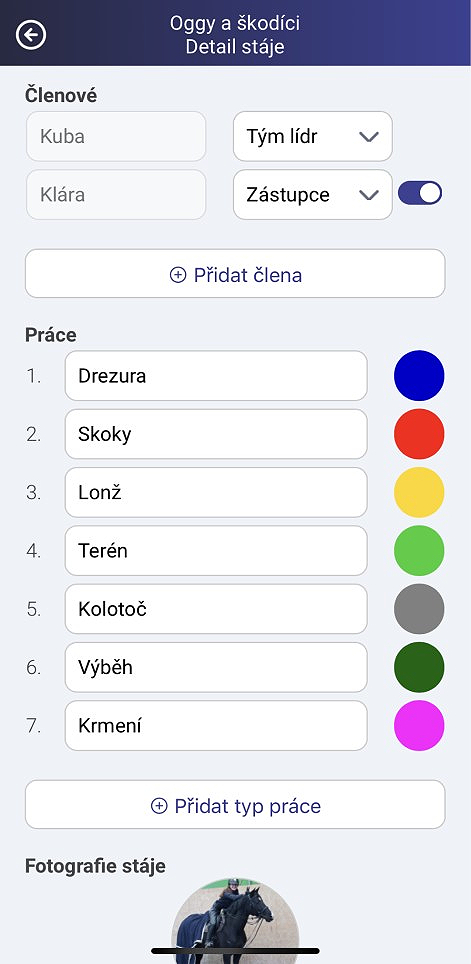The height and width of the screenshot is (964, 471).
Task: Select the blue color swatch for Drezura
Action: 419,376
